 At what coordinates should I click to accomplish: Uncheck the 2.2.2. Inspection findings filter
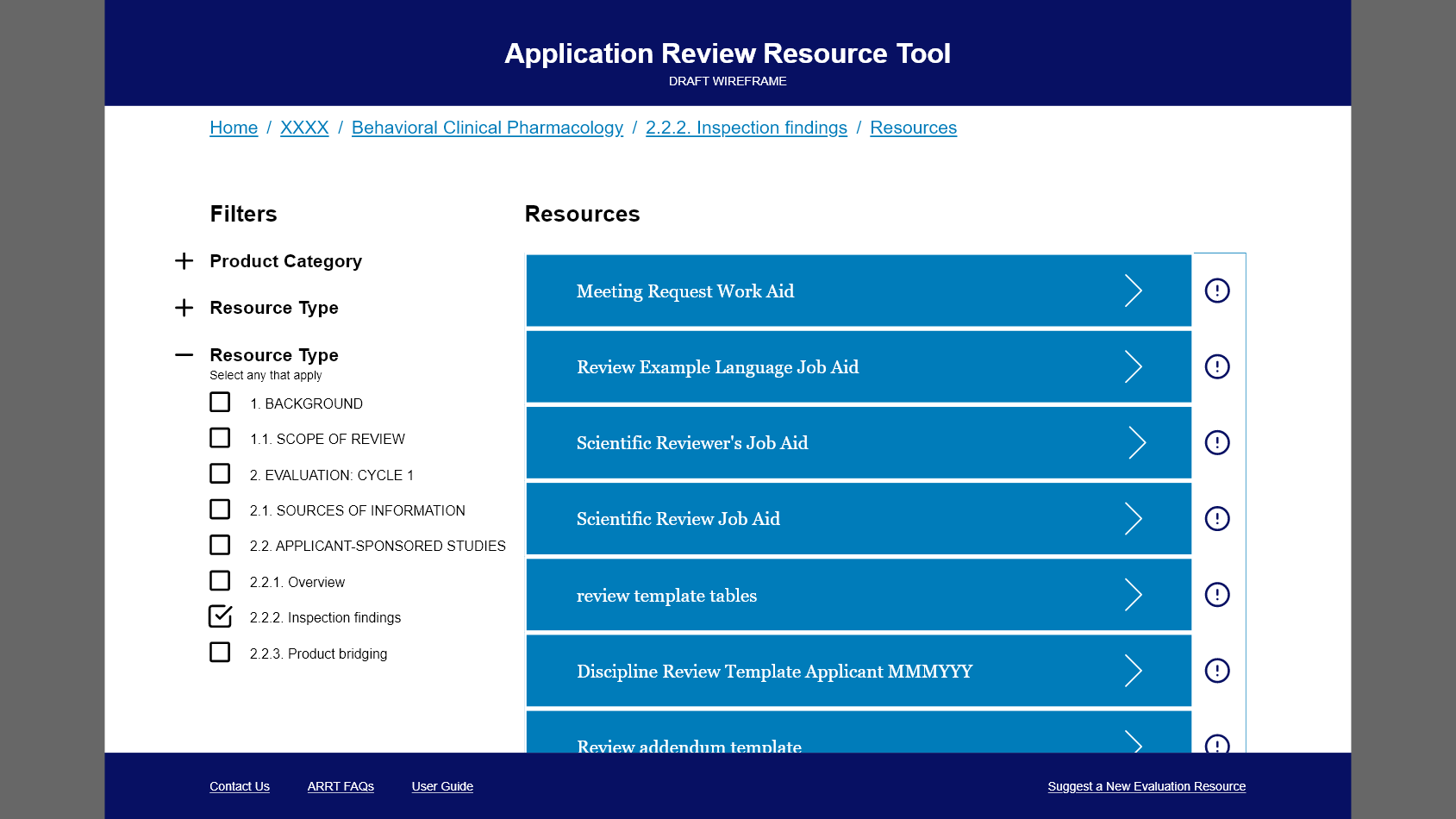tap(220, 616)
